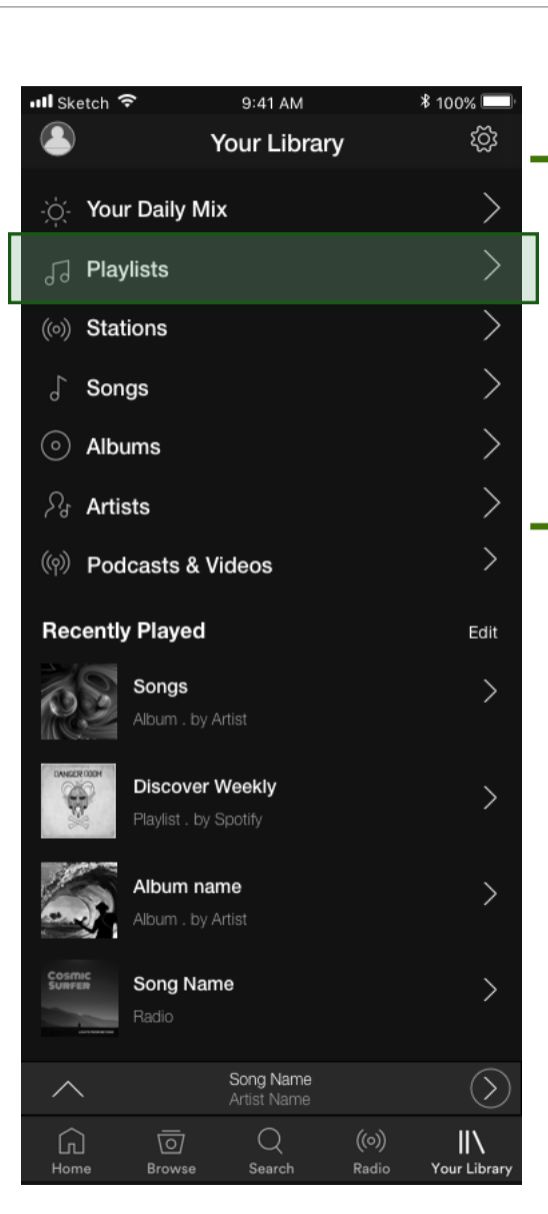Image resolution: width=548 pixels, height=1214 pixels.
Task: Open Playlists using its right chevron
Action: click(x=490, y=266)
